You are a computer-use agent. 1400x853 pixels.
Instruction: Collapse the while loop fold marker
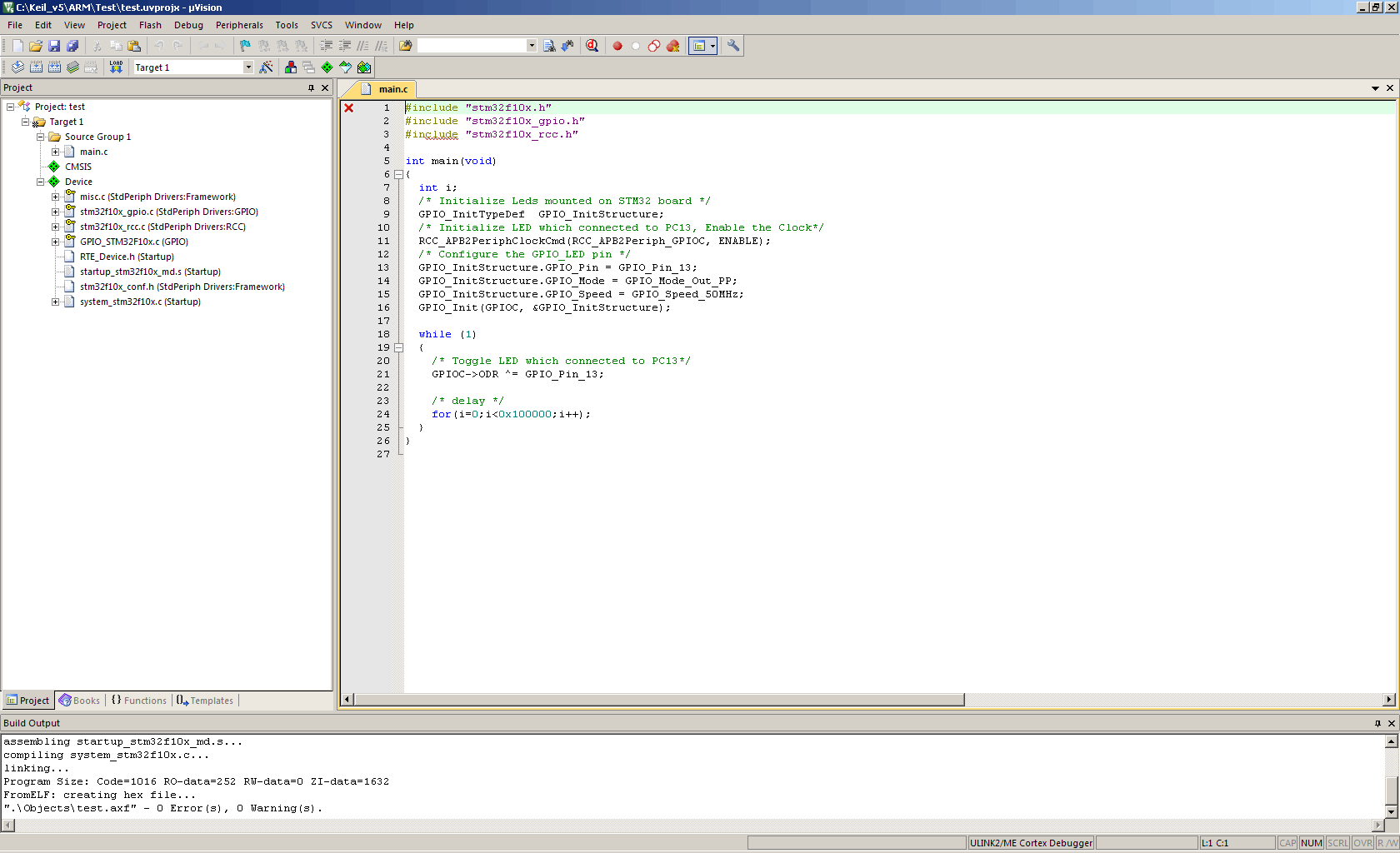pos(398,347)
